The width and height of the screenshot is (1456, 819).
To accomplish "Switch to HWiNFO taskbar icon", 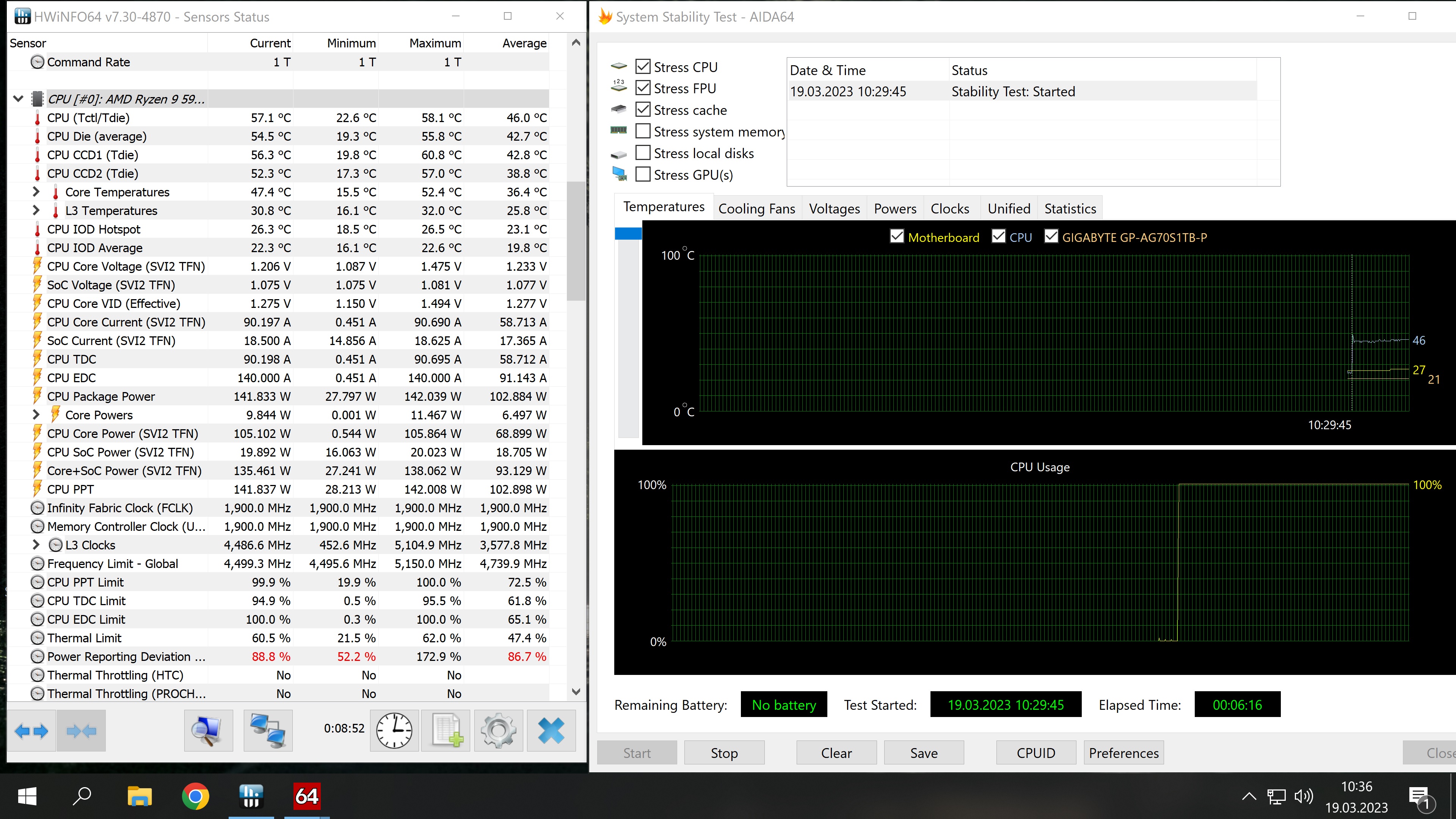I will pyautogui.click(x=251, y=796).
